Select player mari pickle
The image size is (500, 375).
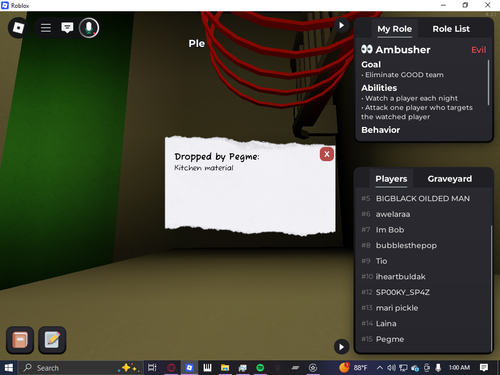(x=422, y=308)
